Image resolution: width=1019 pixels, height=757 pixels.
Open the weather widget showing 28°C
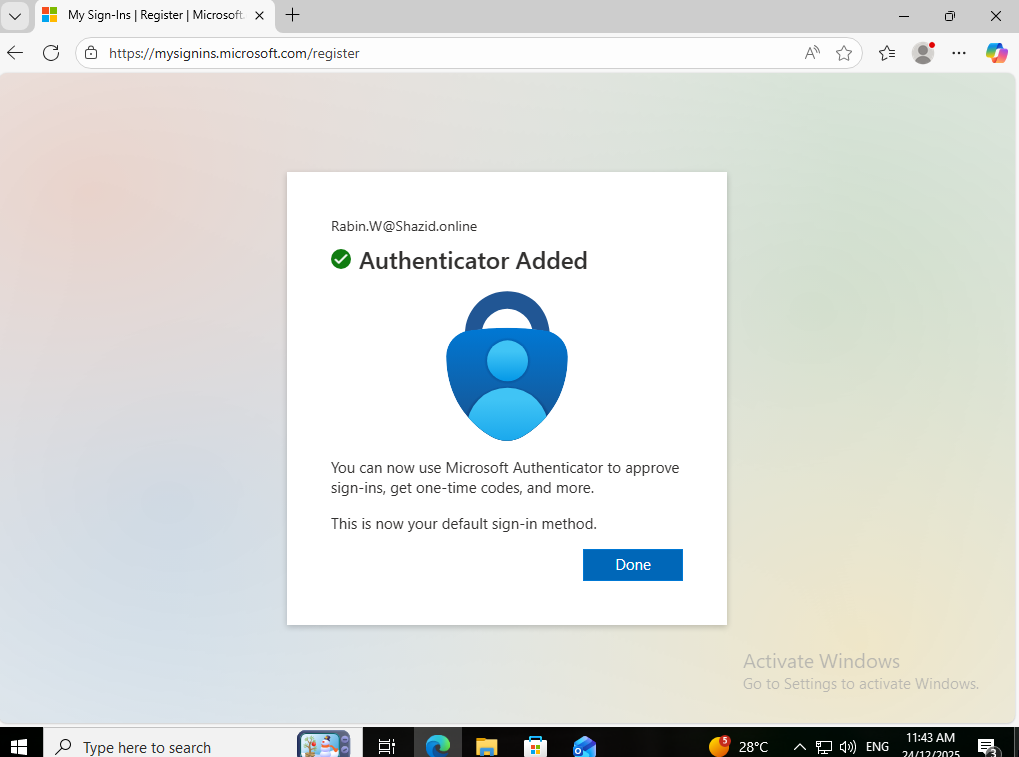point(739,746)
